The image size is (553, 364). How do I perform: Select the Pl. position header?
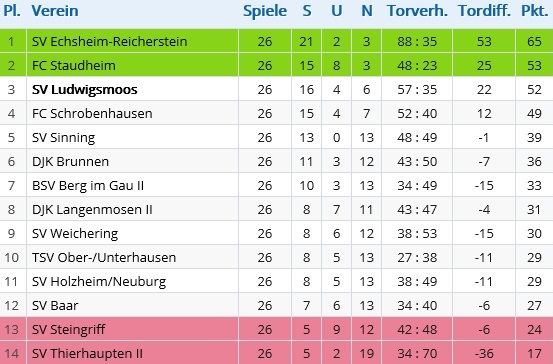(x=12, y=11)
